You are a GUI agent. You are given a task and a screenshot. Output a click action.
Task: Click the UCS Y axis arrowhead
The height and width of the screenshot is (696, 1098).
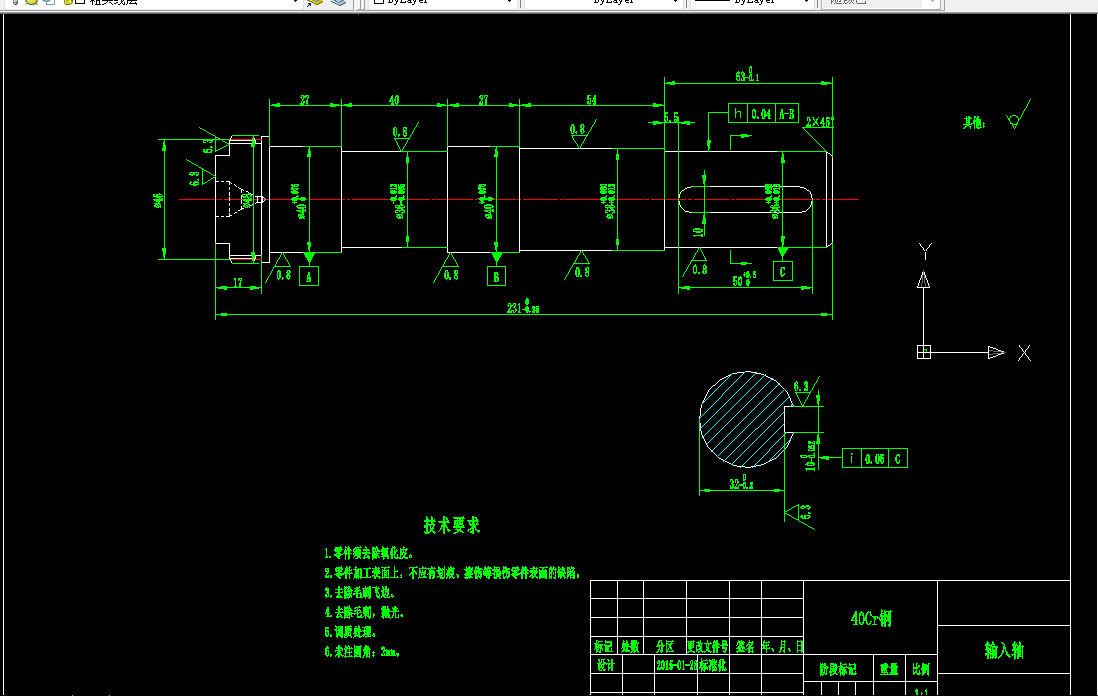pos(924,280)
